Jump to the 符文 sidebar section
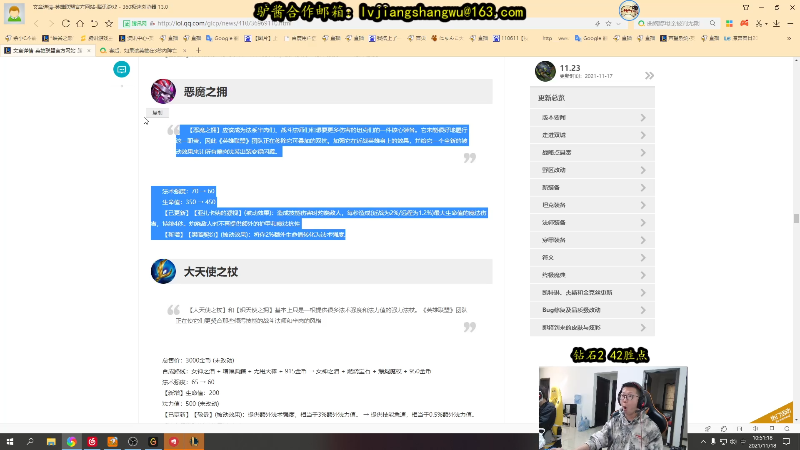The image size is (800, 450). point(592,258)
